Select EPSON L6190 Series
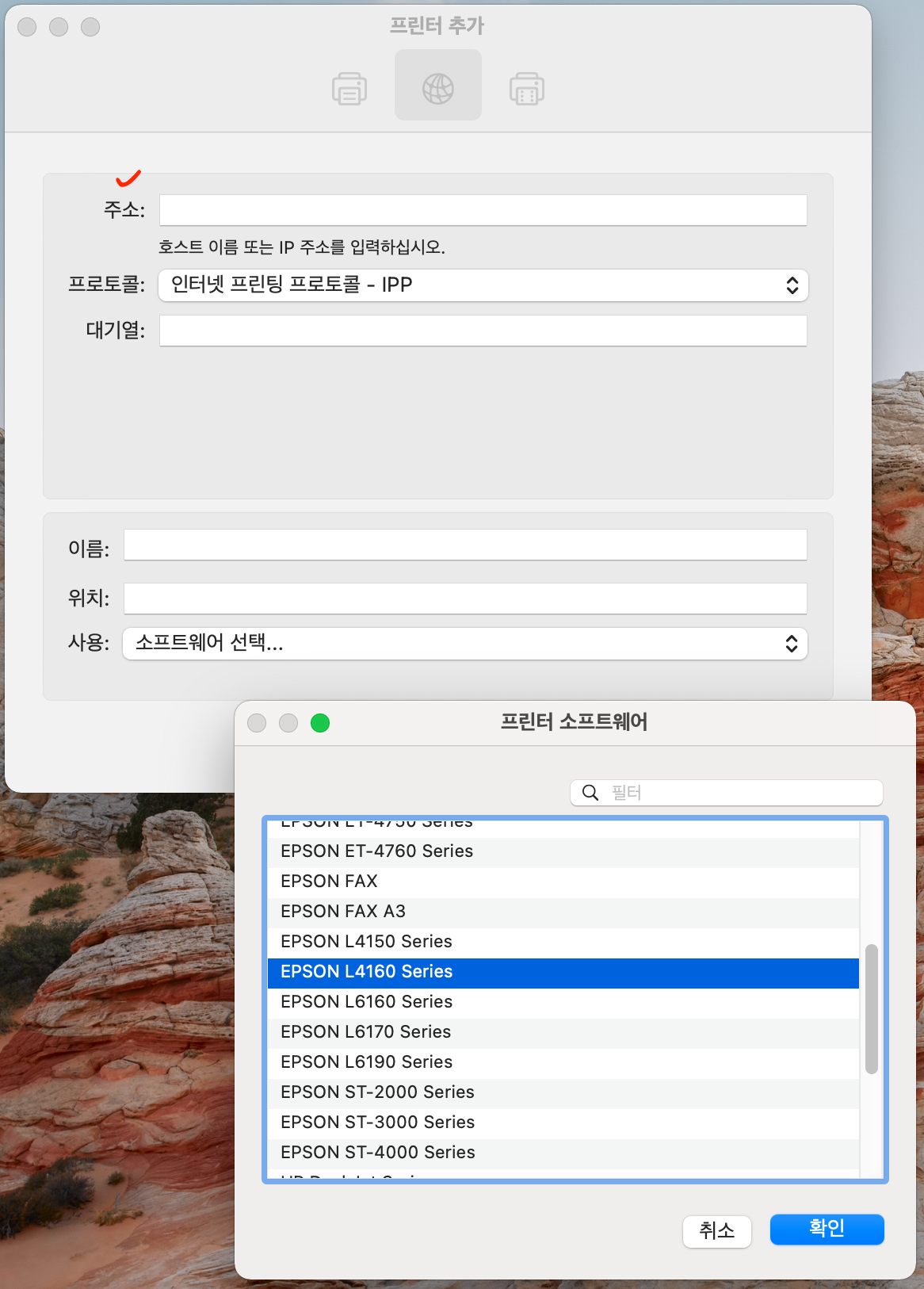The width and height of the screenshot is (924, 1289). (563, 1062)
